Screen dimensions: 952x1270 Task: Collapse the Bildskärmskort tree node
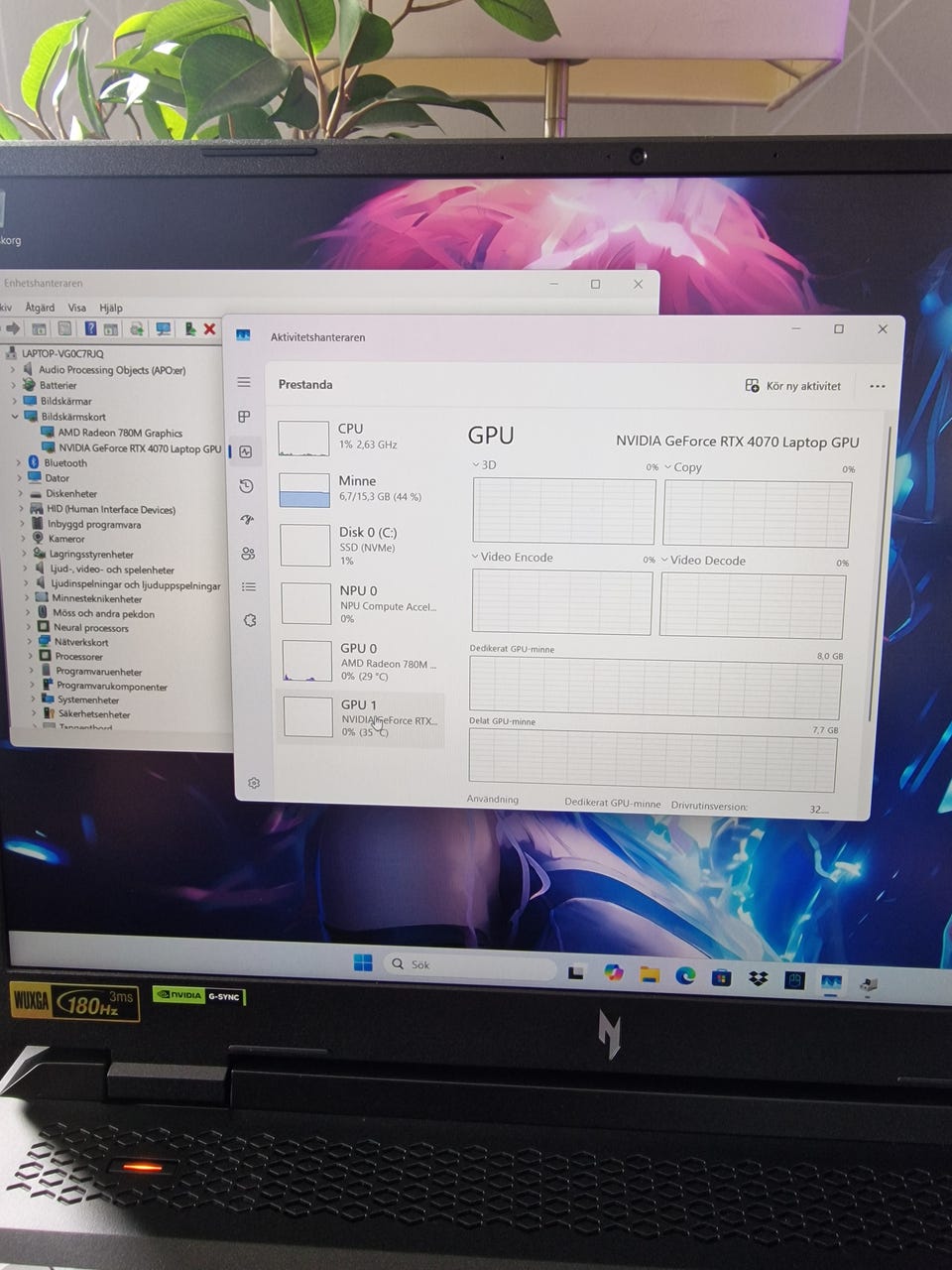point(15,417)
